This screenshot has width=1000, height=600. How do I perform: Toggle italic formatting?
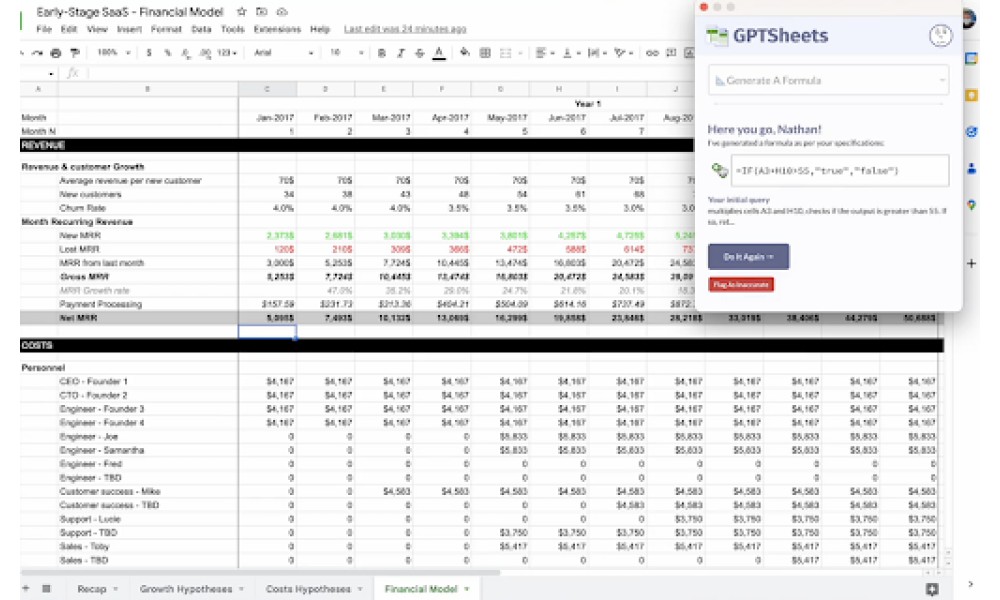coord(401,53)
